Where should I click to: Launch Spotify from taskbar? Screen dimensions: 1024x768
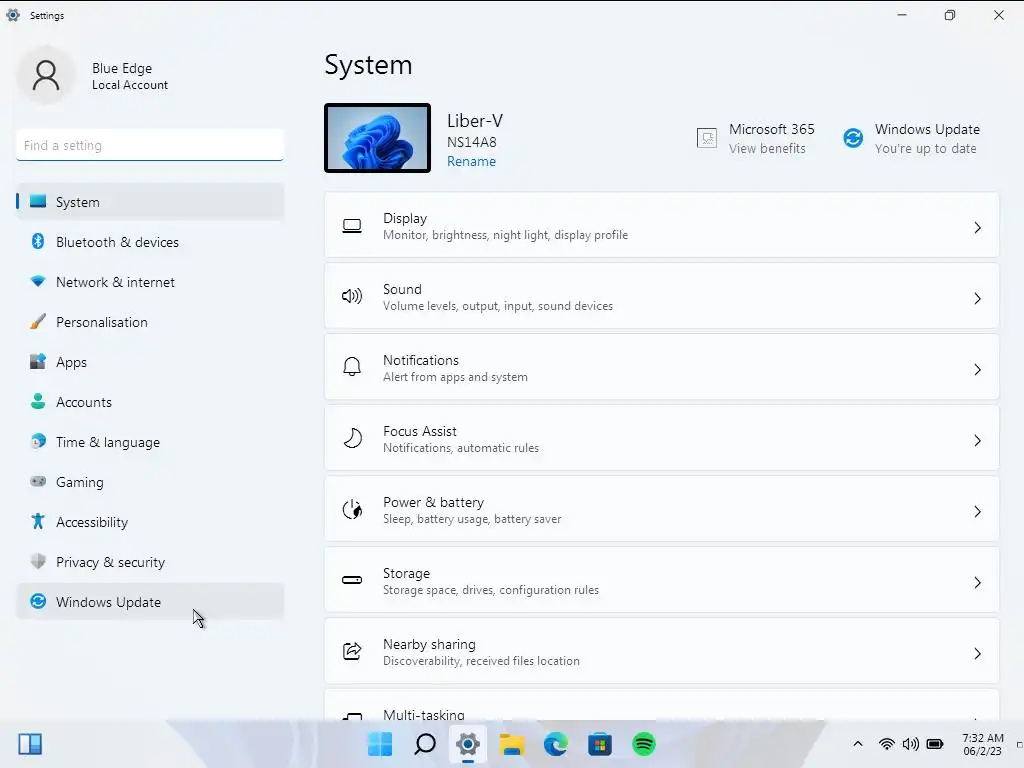644,744
